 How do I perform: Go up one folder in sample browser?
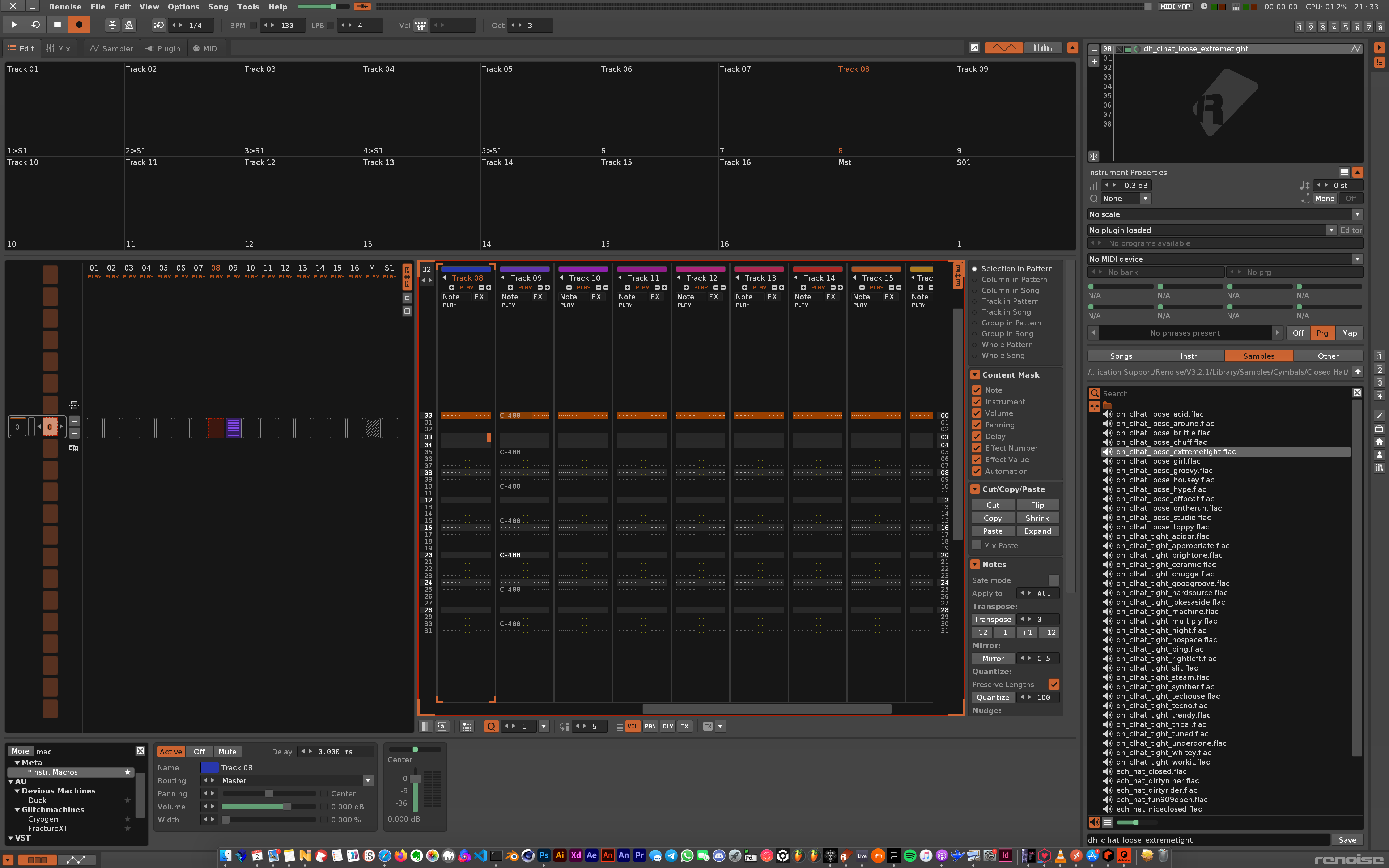click(1358, 371)
